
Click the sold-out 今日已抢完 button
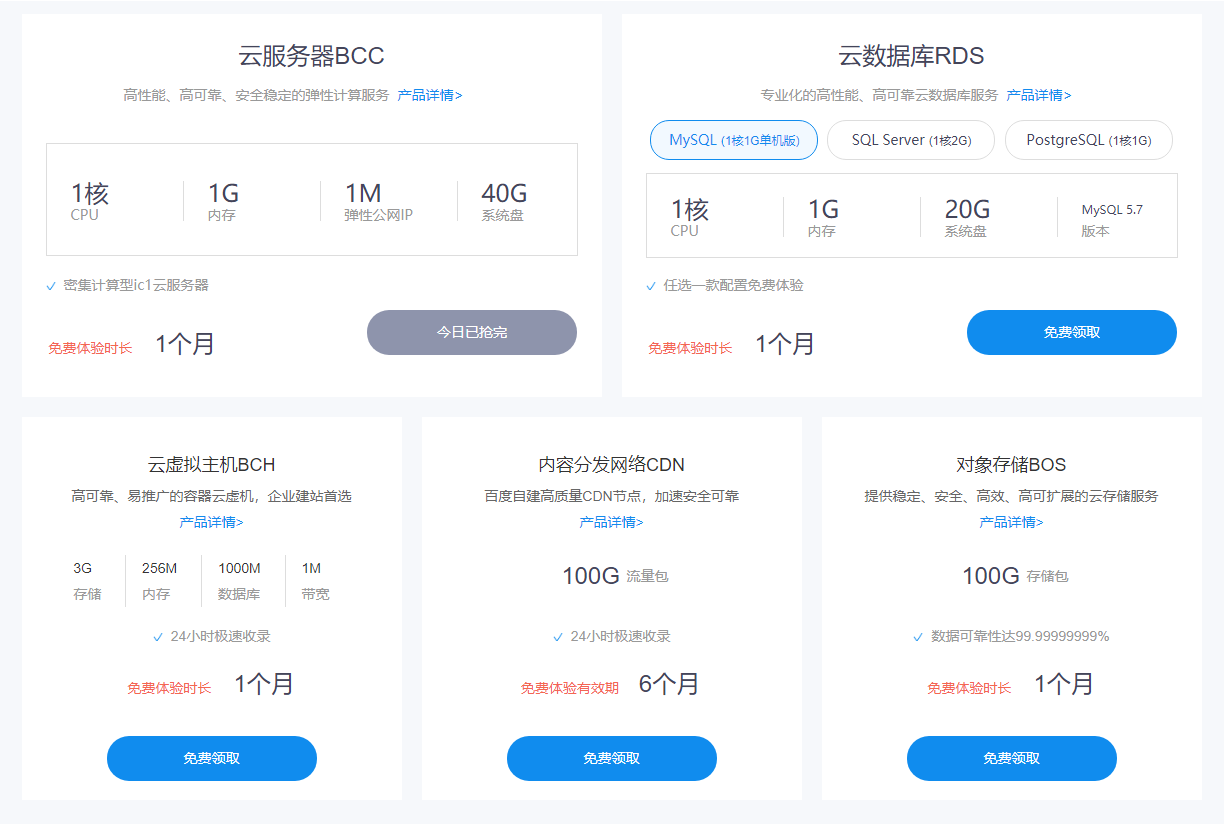[471, 332]
